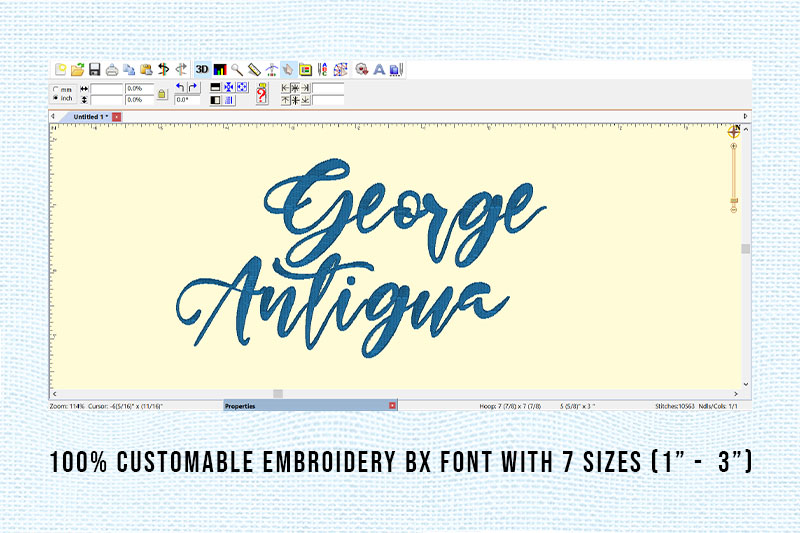Create a new design page
800x533 pixels.
(60, 69)
